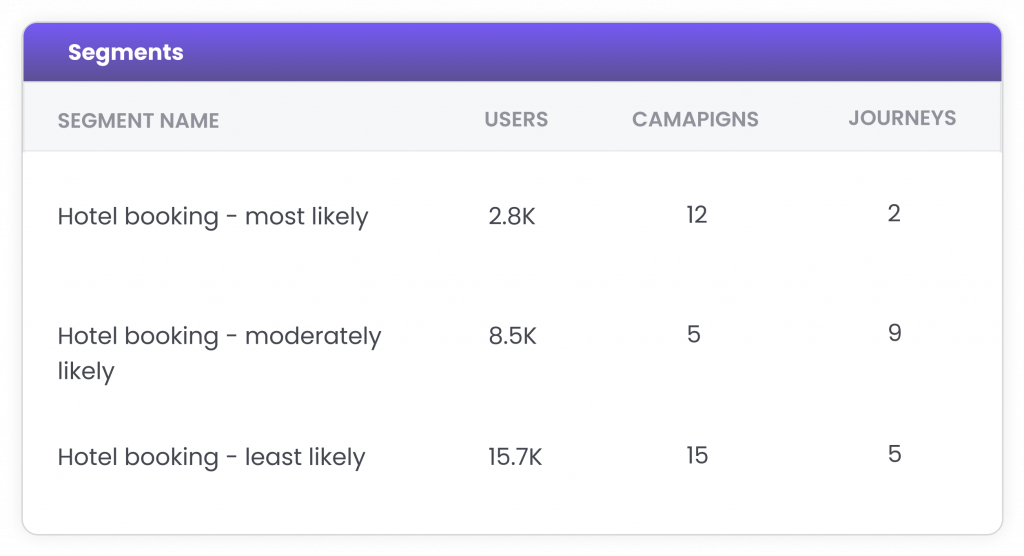Click journeys count for least likely segment
The width and height of the screenshot is (1024, 556).
(894, 453)
